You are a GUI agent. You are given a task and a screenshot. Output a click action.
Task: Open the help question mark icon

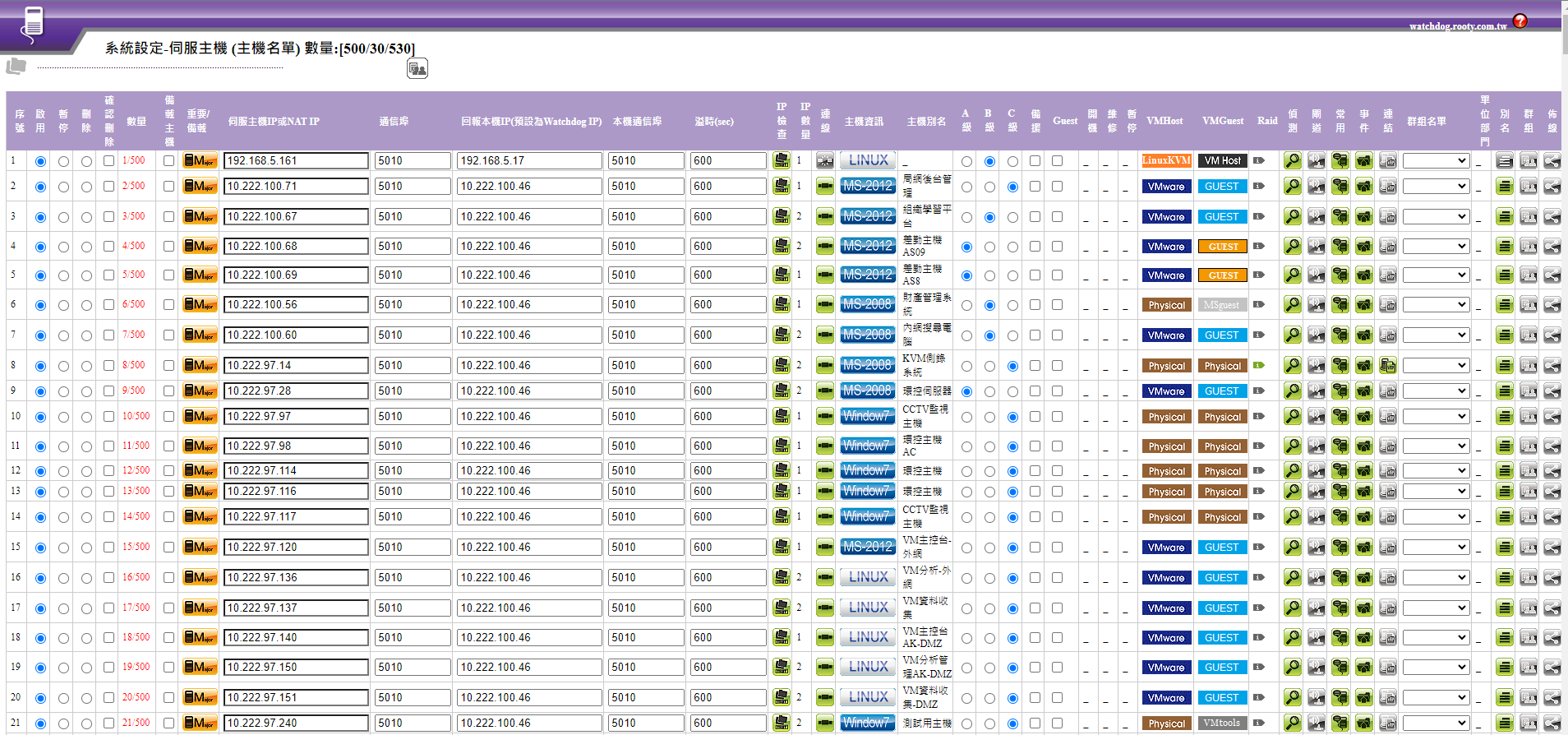[1520, 21]
